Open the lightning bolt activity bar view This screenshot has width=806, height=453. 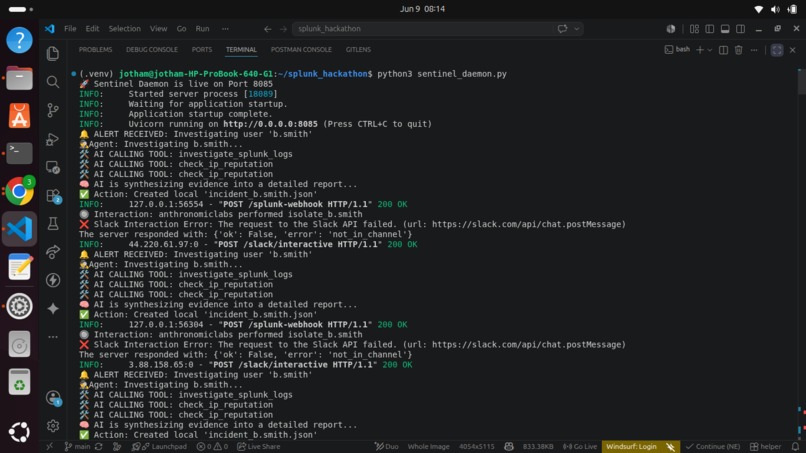click(x=52, y=280)
